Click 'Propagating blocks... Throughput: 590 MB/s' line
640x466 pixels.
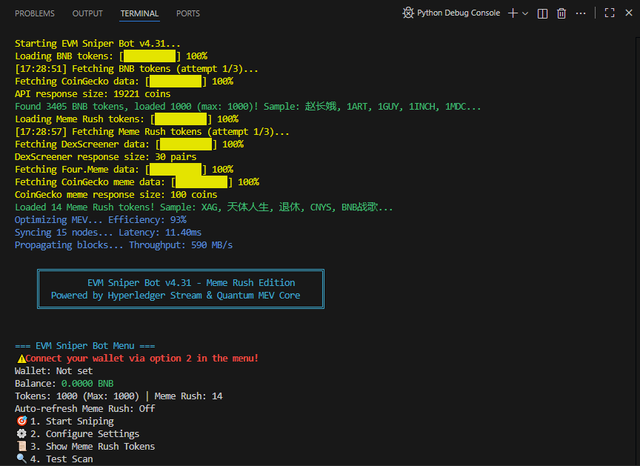click(124, 245)
